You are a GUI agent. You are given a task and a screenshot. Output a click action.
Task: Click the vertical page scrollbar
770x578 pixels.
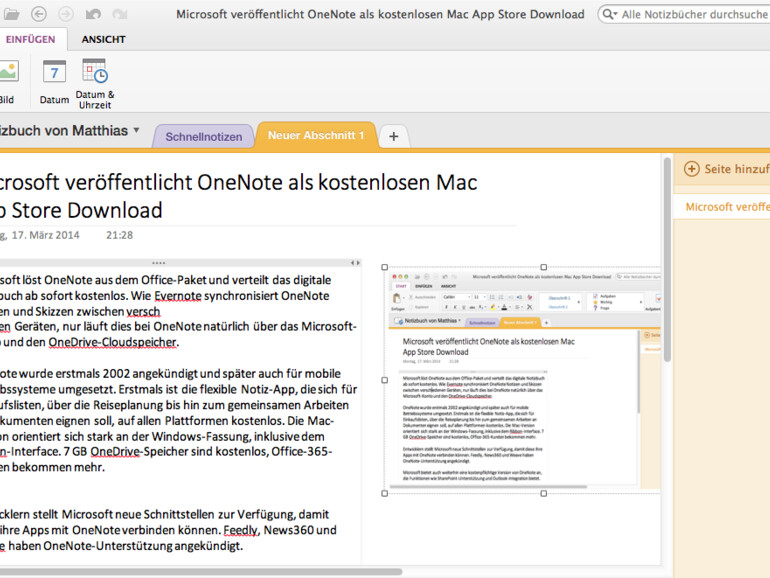tap(667, 260)
